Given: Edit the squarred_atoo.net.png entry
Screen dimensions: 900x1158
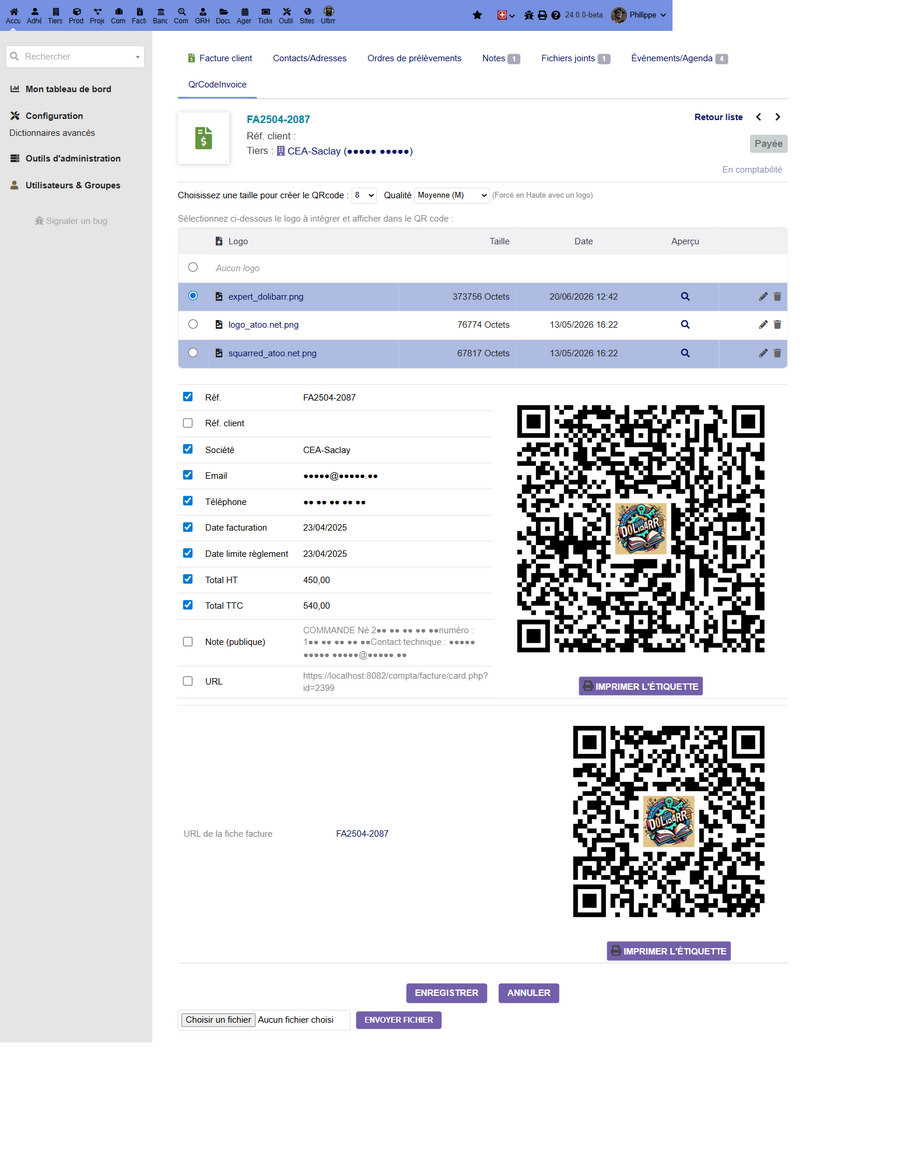Looking at the screenshot, I should click(x=763, y=353).
